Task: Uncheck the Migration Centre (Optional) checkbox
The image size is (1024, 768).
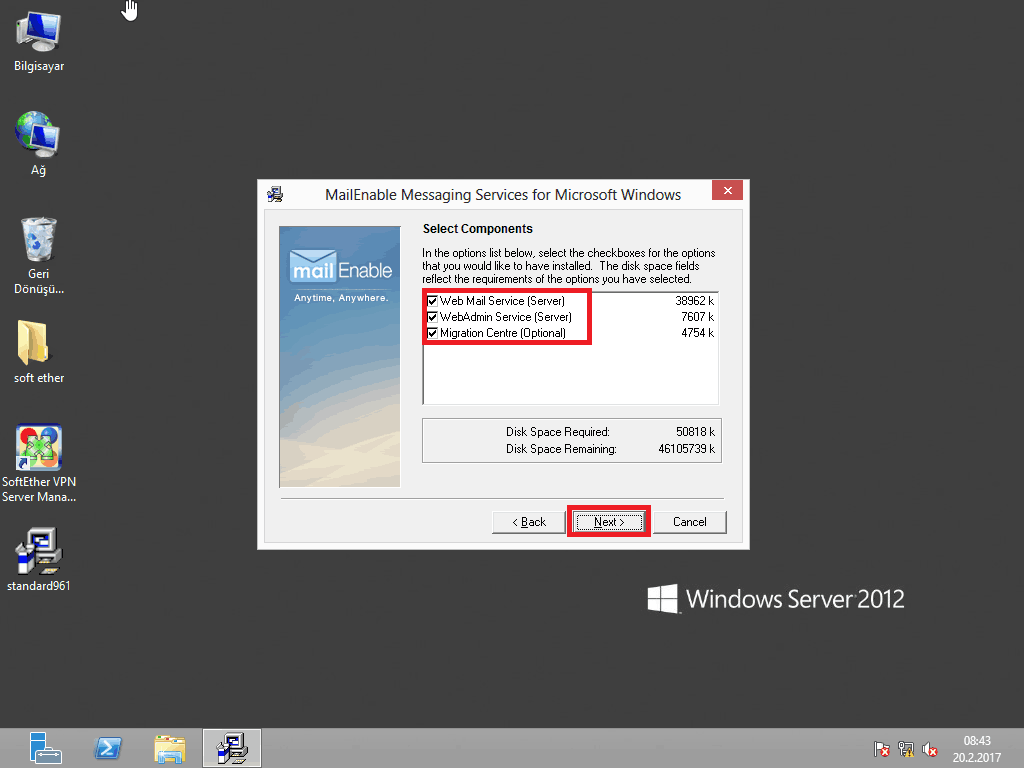Action: 432,333
